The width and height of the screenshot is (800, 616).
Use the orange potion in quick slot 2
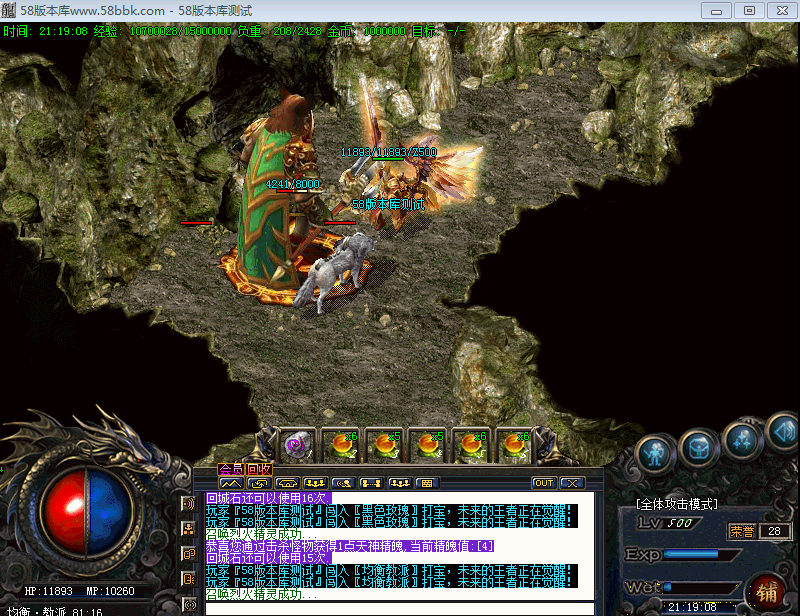(x=342, y=445)
